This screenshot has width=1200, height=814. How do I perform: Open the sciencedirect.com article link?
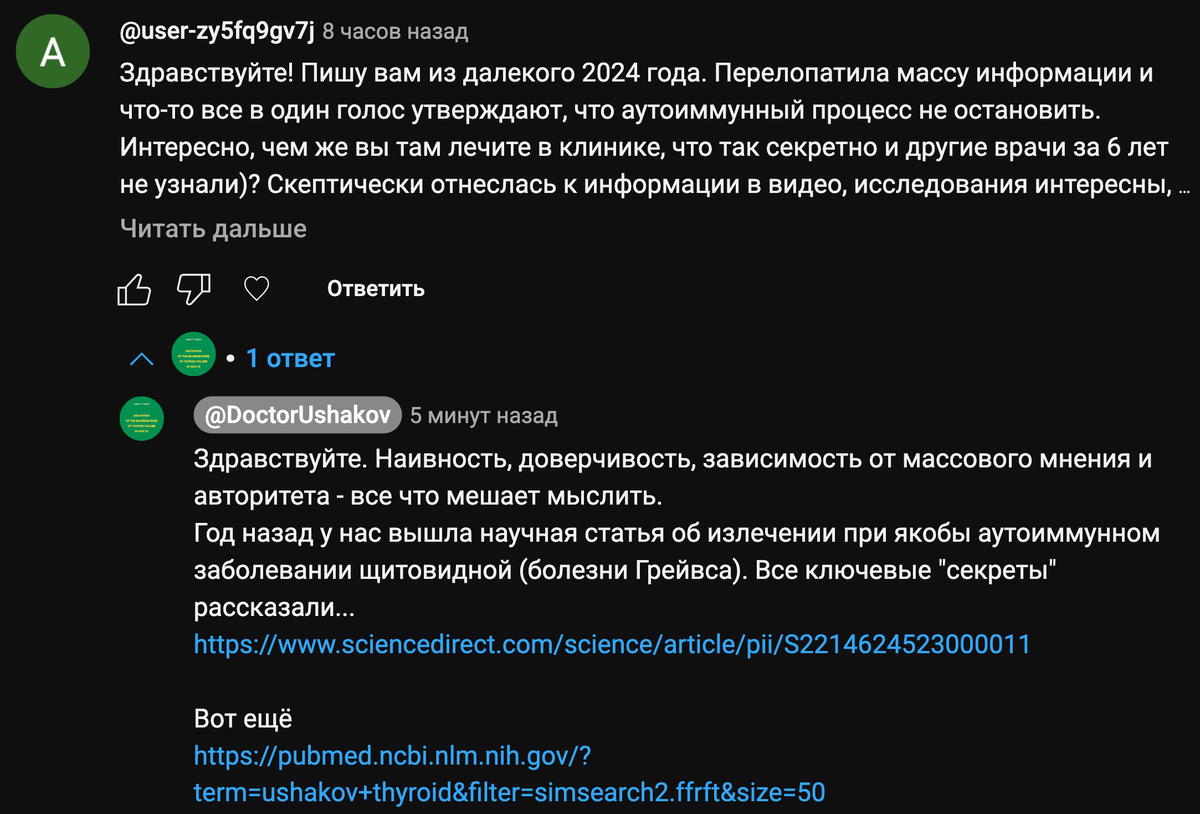click(611, 644)
